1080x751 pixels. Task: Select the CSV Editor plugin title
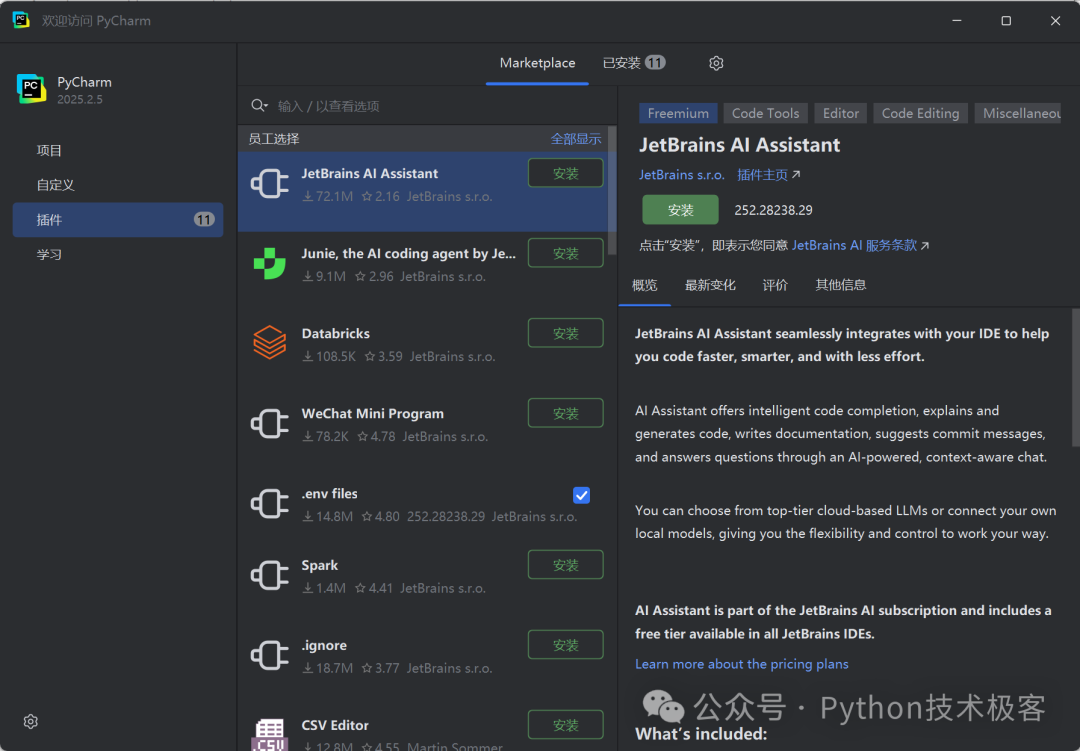click(335, 726)
